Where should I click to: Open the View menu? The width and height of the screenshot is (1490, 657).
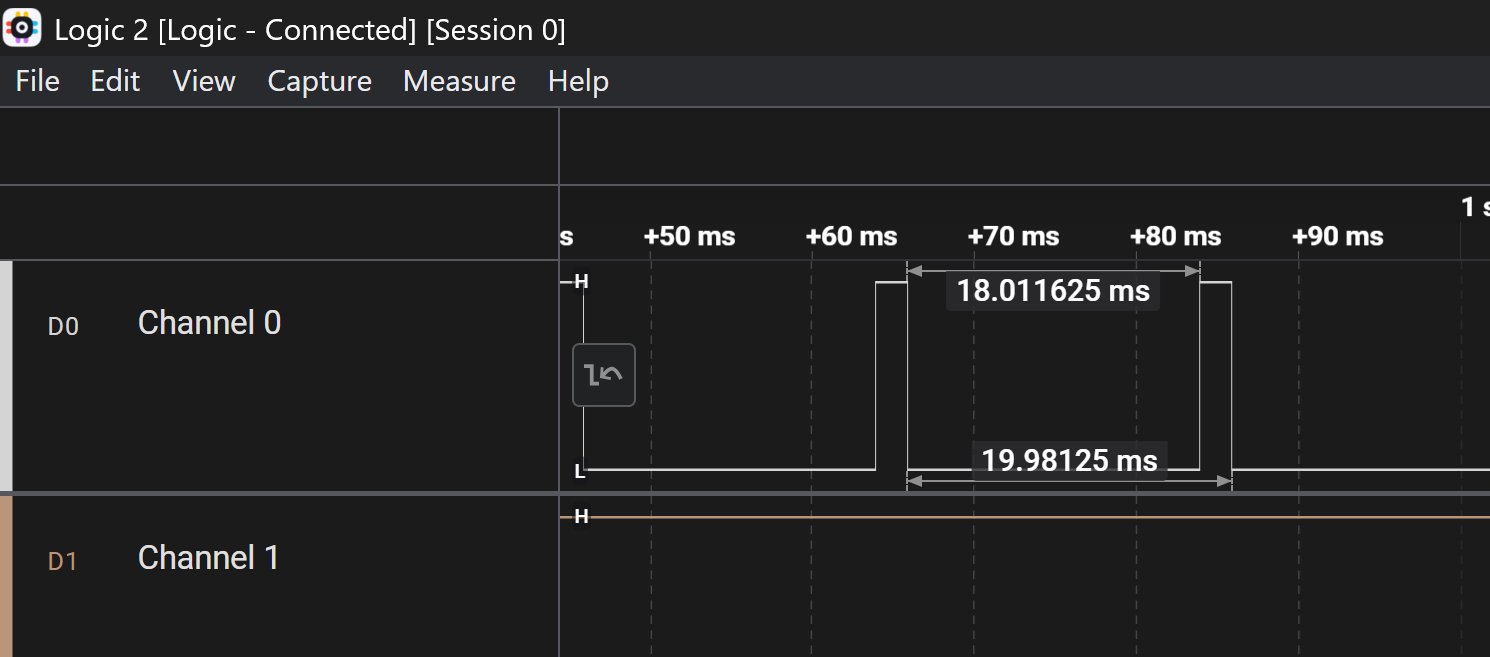coord(204,81)
